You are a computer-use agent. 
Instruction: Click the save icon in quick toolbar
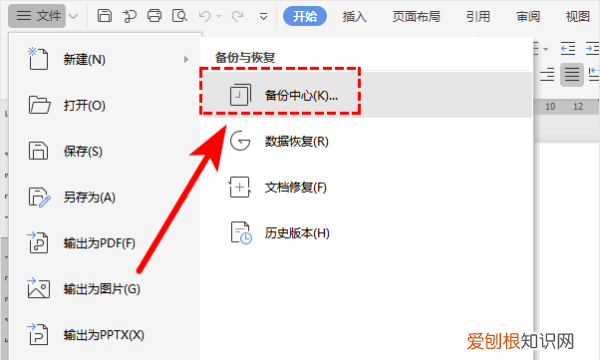pos(104,16)
